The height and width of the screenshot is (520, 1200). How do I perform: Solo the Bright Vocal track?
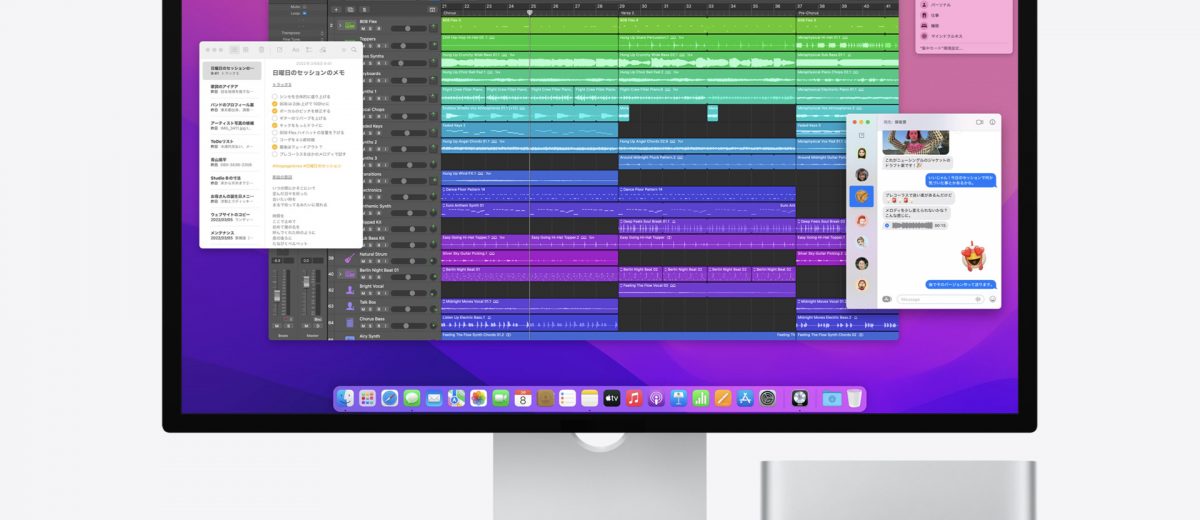pyautogui.click(x=372, y=291)
